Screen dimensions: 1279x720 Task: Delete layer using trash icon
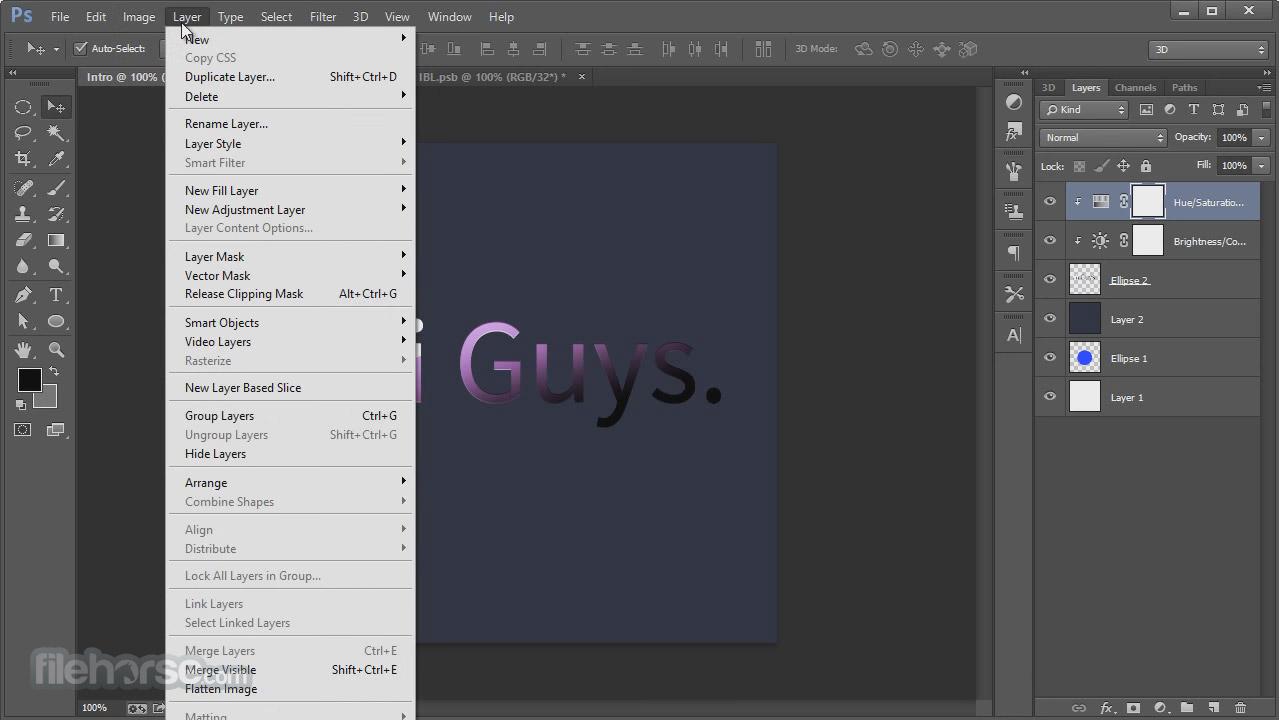1240,708
